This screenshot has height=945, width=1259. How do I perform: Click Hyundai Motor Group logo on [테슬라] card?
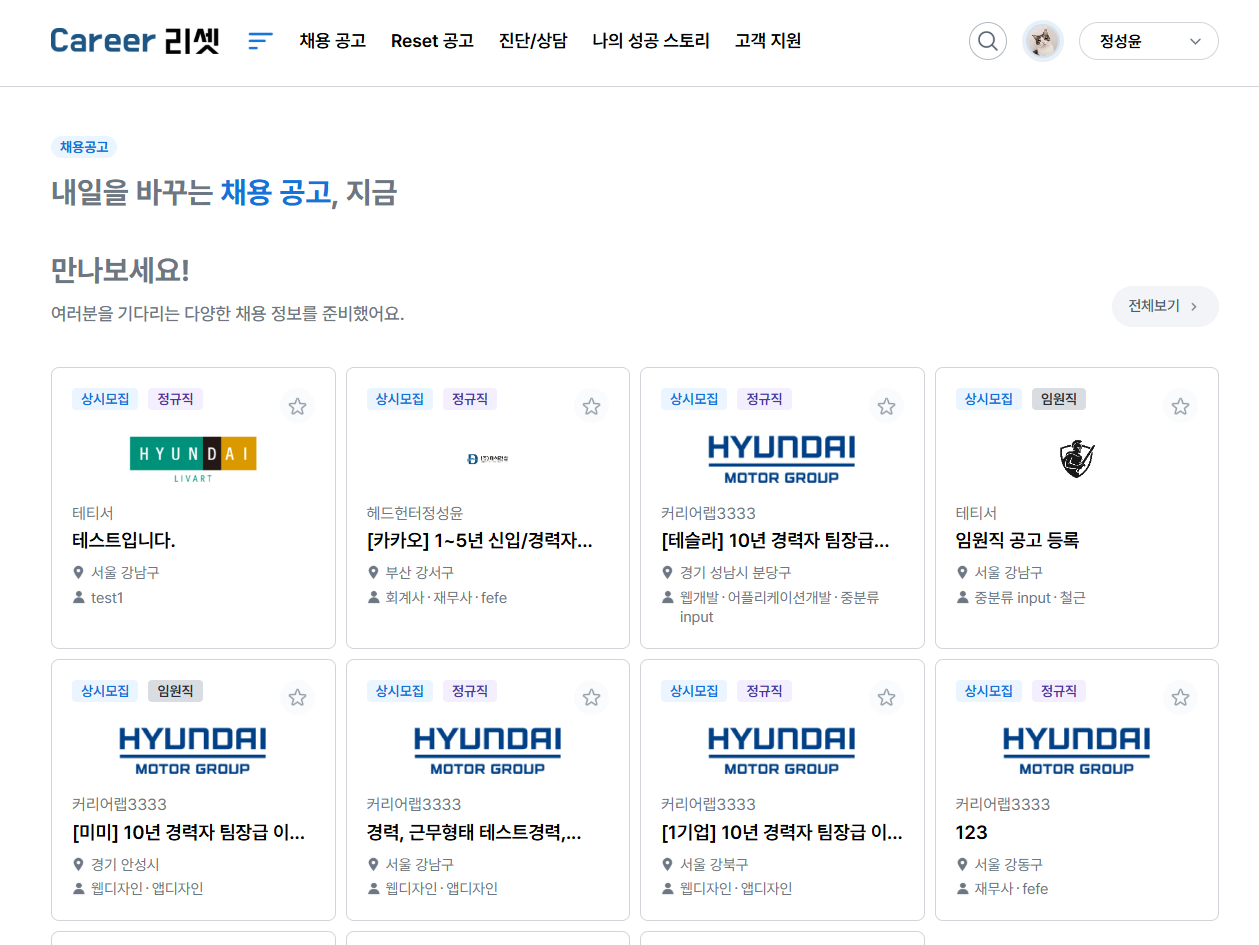pyautogui.click(x=782, y=459)
